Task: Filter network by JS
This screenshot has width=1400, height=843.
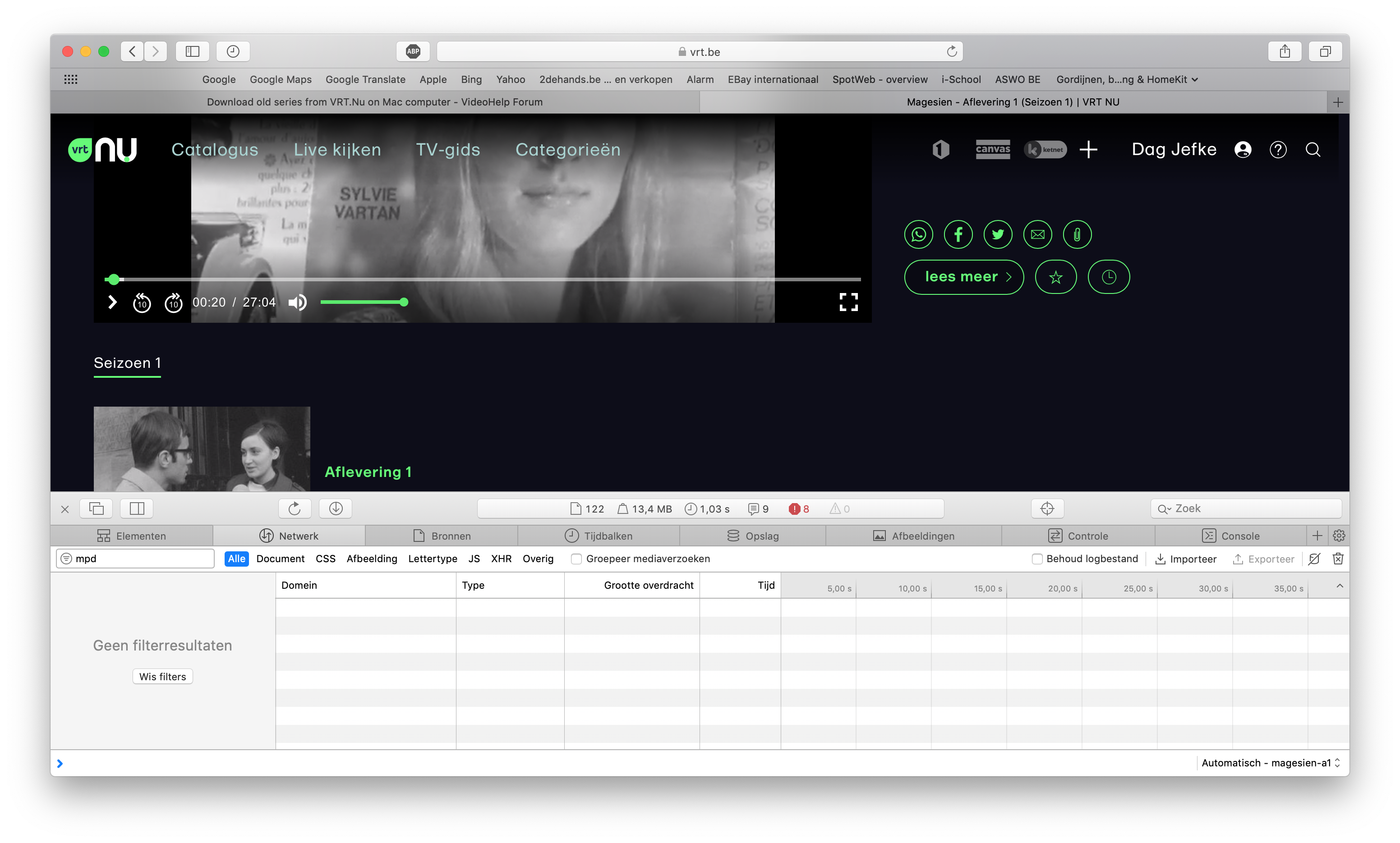Action: (x=474, y=559)
